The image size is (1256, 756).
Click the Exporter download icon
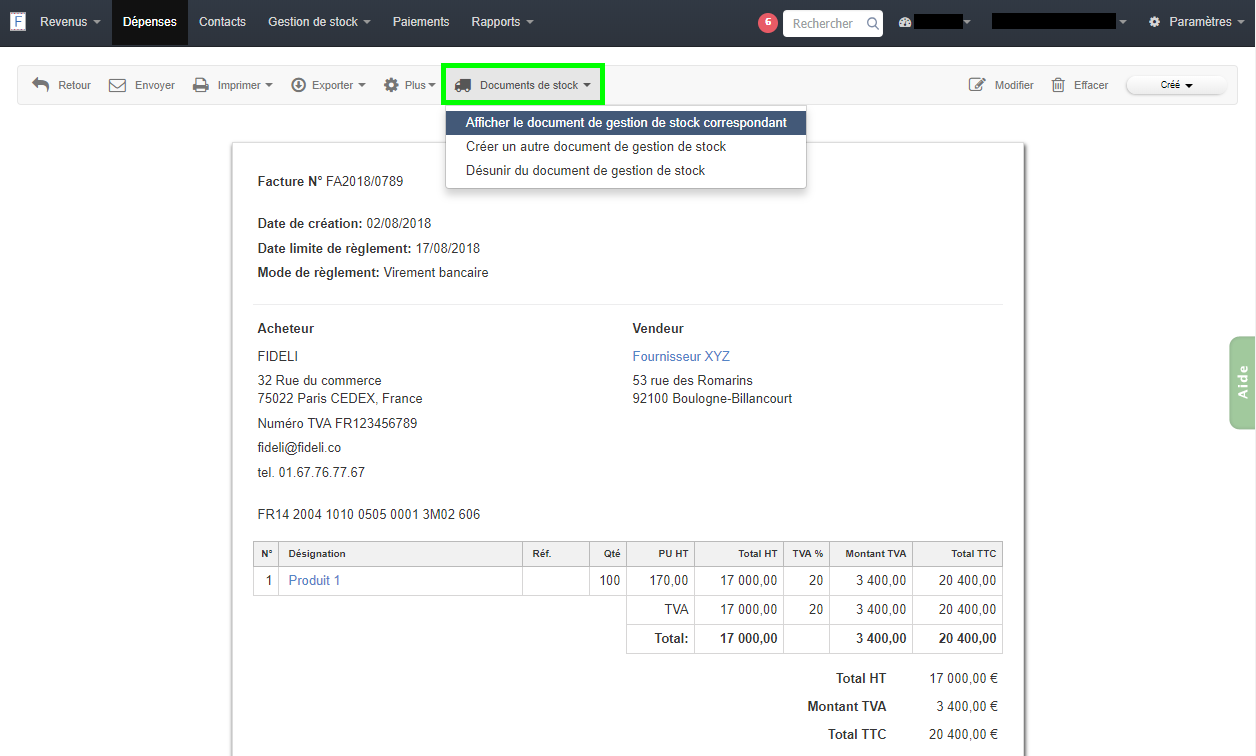tap(297, 84)
